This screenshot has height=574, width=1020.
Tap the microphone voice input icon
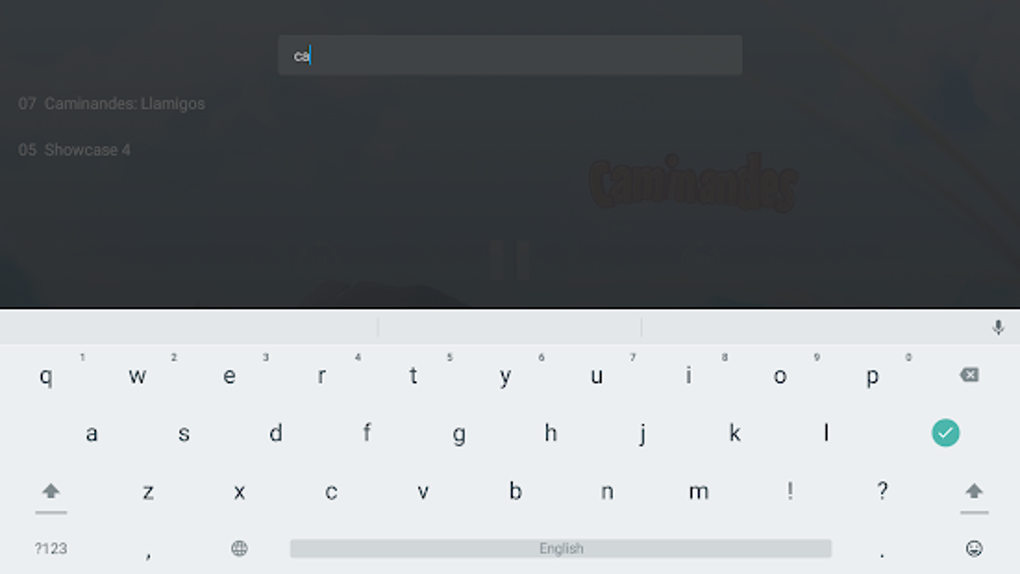click(998, 327)
